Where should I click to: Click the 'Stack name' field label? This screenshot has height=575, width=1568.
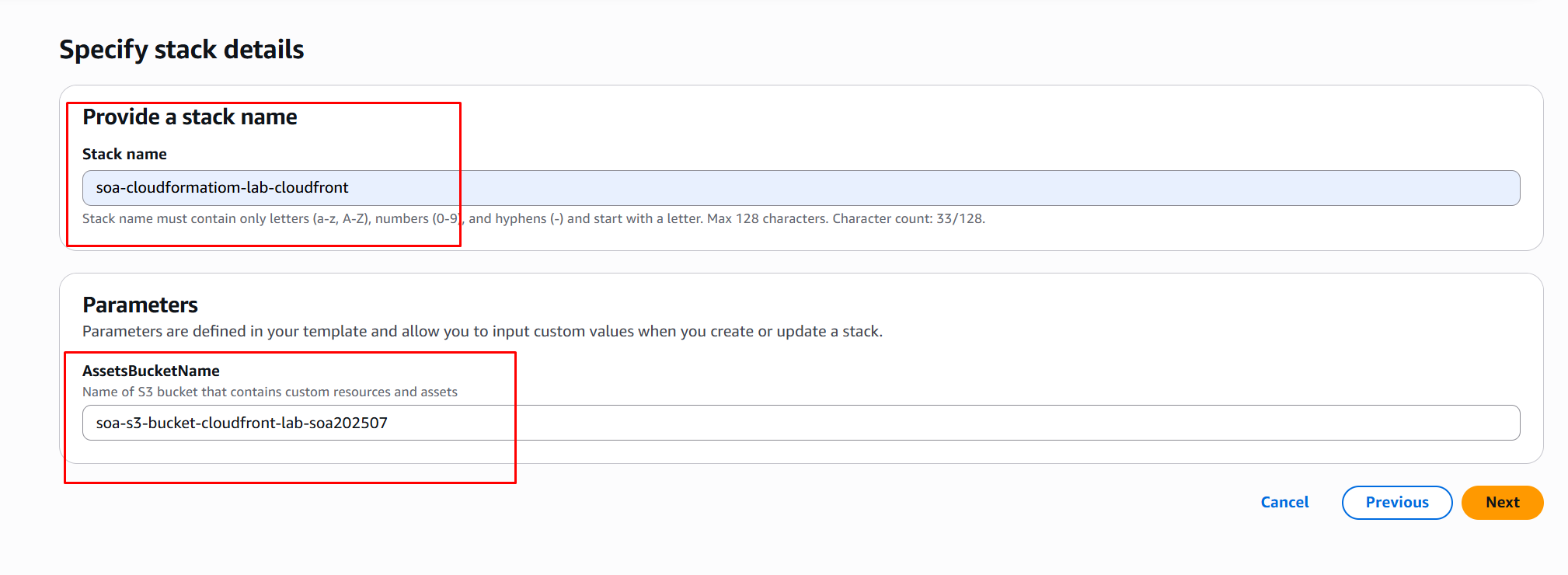click(x=124, y=155)
